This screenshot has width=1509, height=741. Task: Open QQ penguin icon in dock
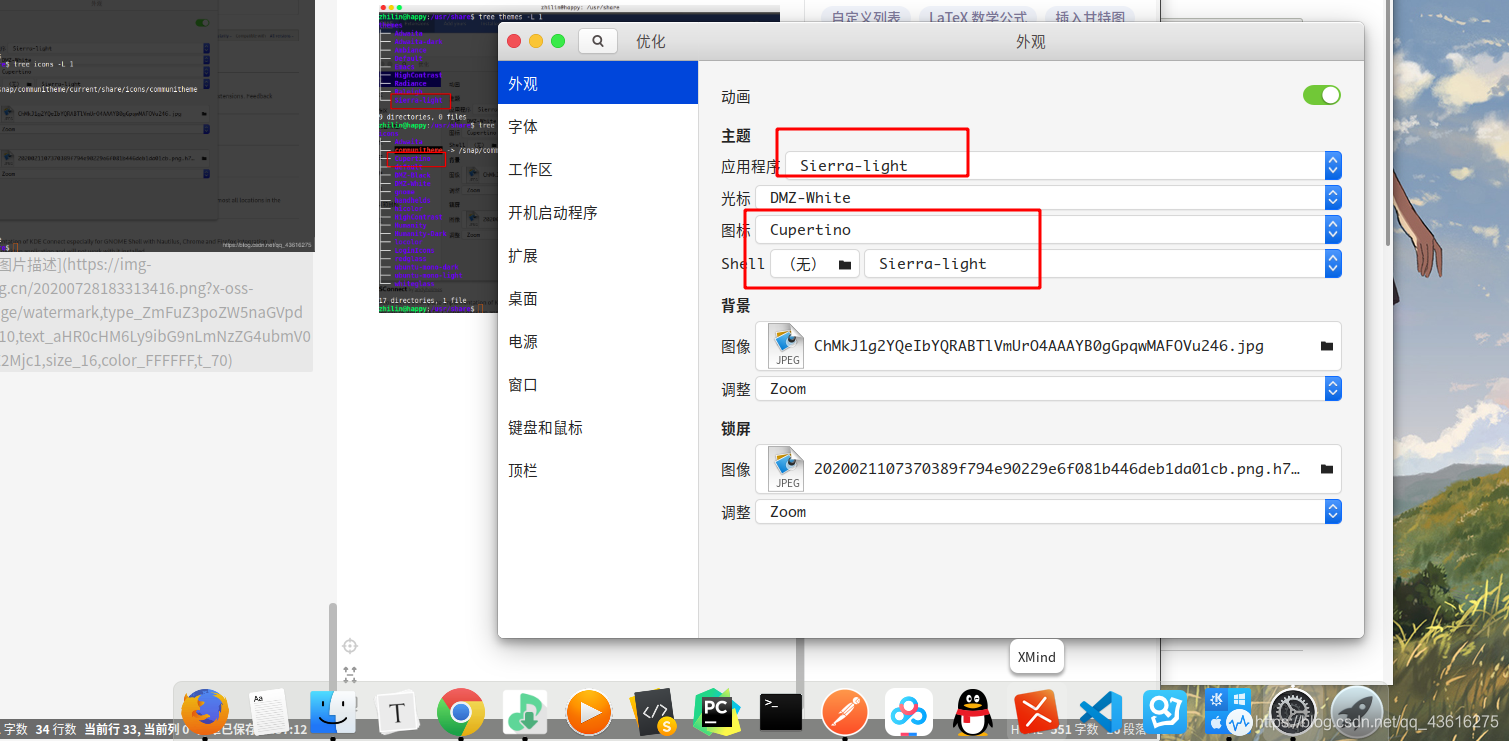click(973, 713)
